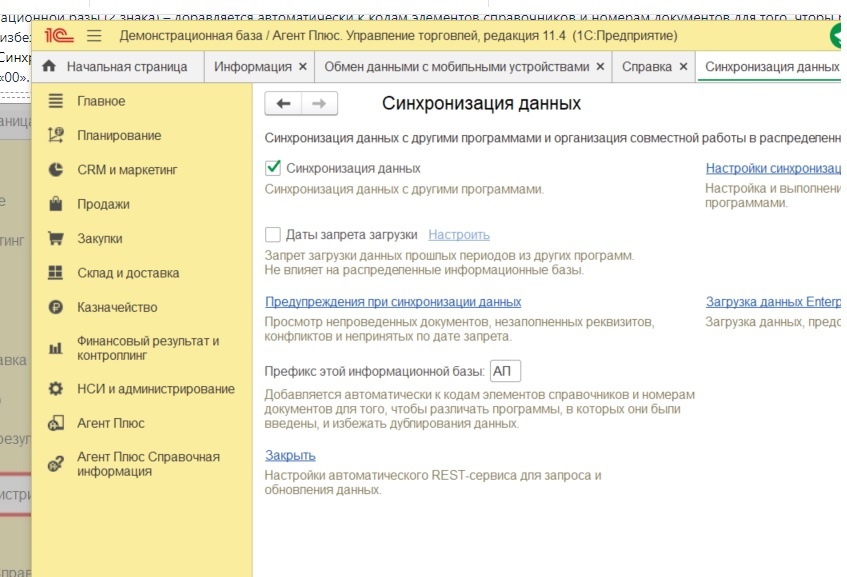Open the Загрузка данных Enterprise link

point(773,301)
